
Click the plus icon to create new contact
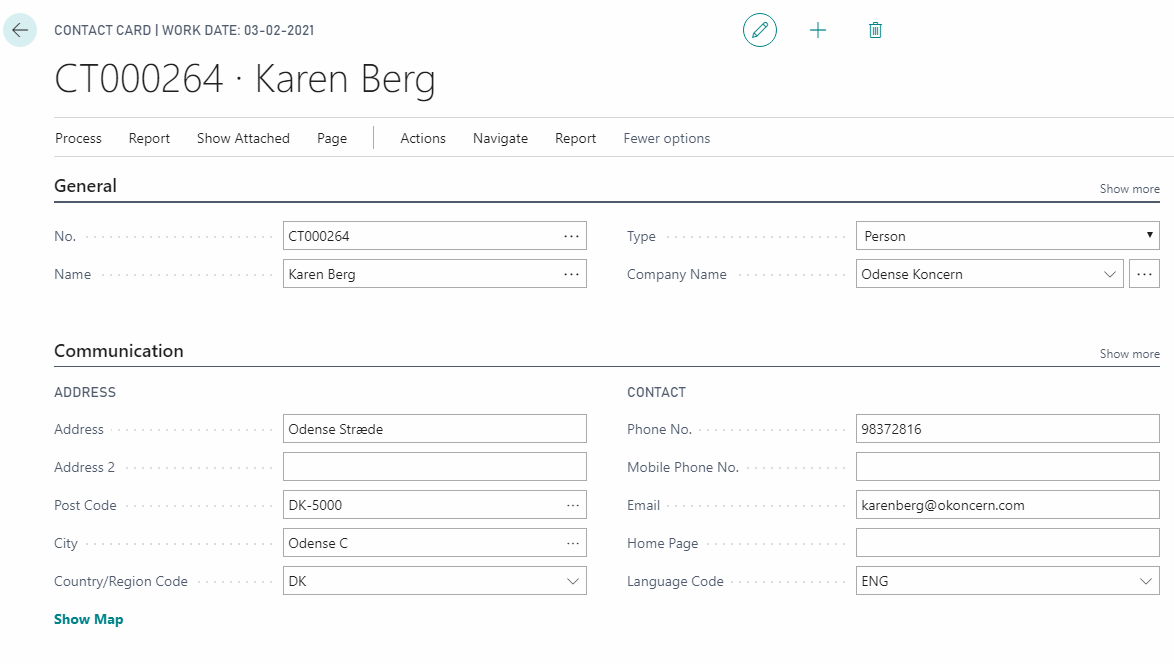click(818, 31)
